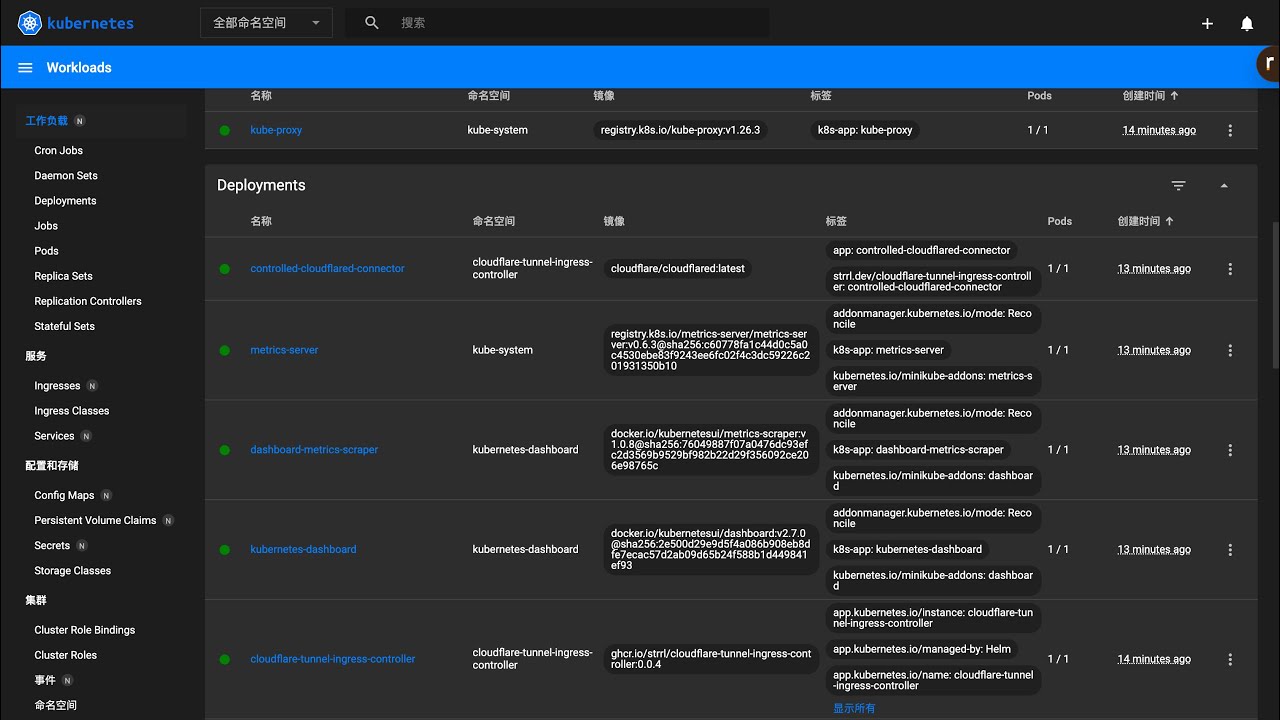This screenshot has width=1280, height=720.
Task: Open Cluster Role Bindings in sidebar
Action: pyautogui.click(x=85, y=630)
